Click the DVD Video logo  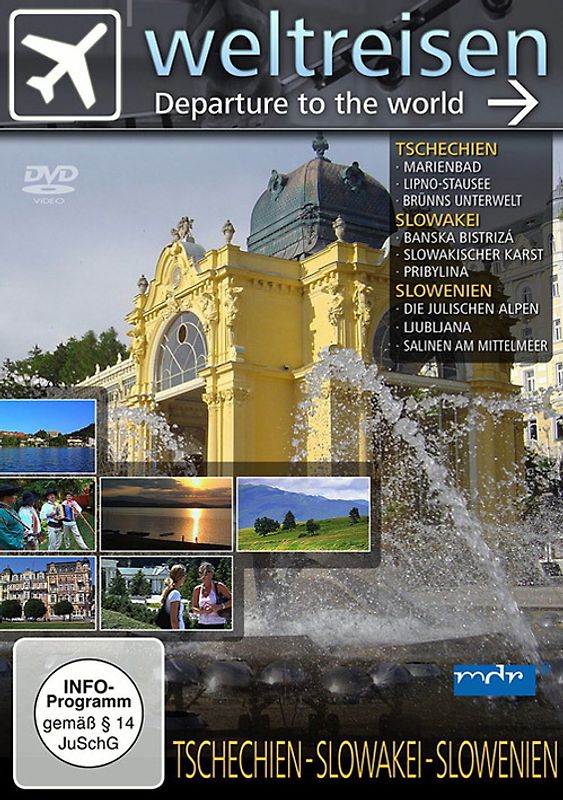click(x=50, y=184)
